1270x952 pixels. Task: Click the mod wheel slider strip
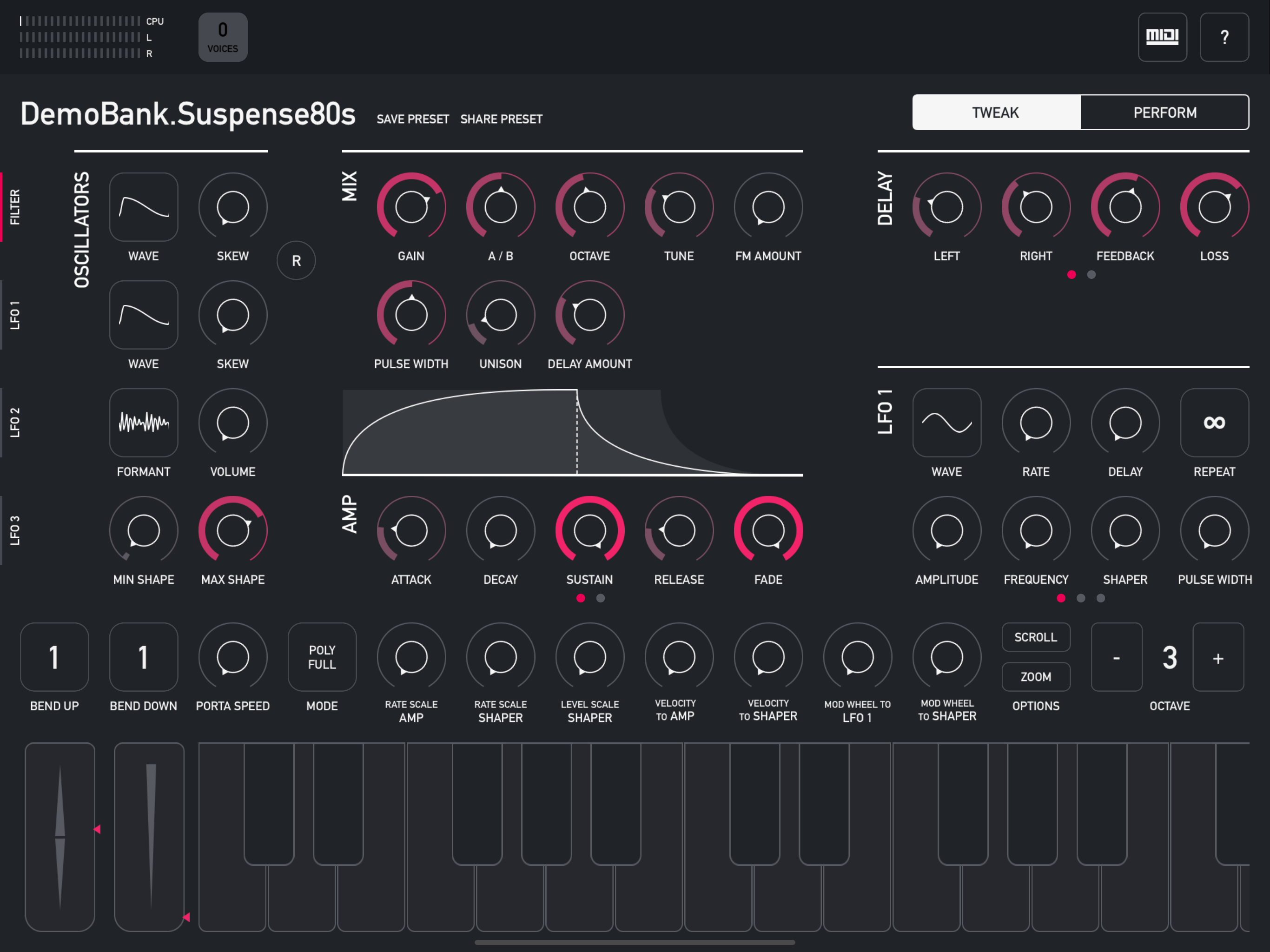tap(149, 836)
